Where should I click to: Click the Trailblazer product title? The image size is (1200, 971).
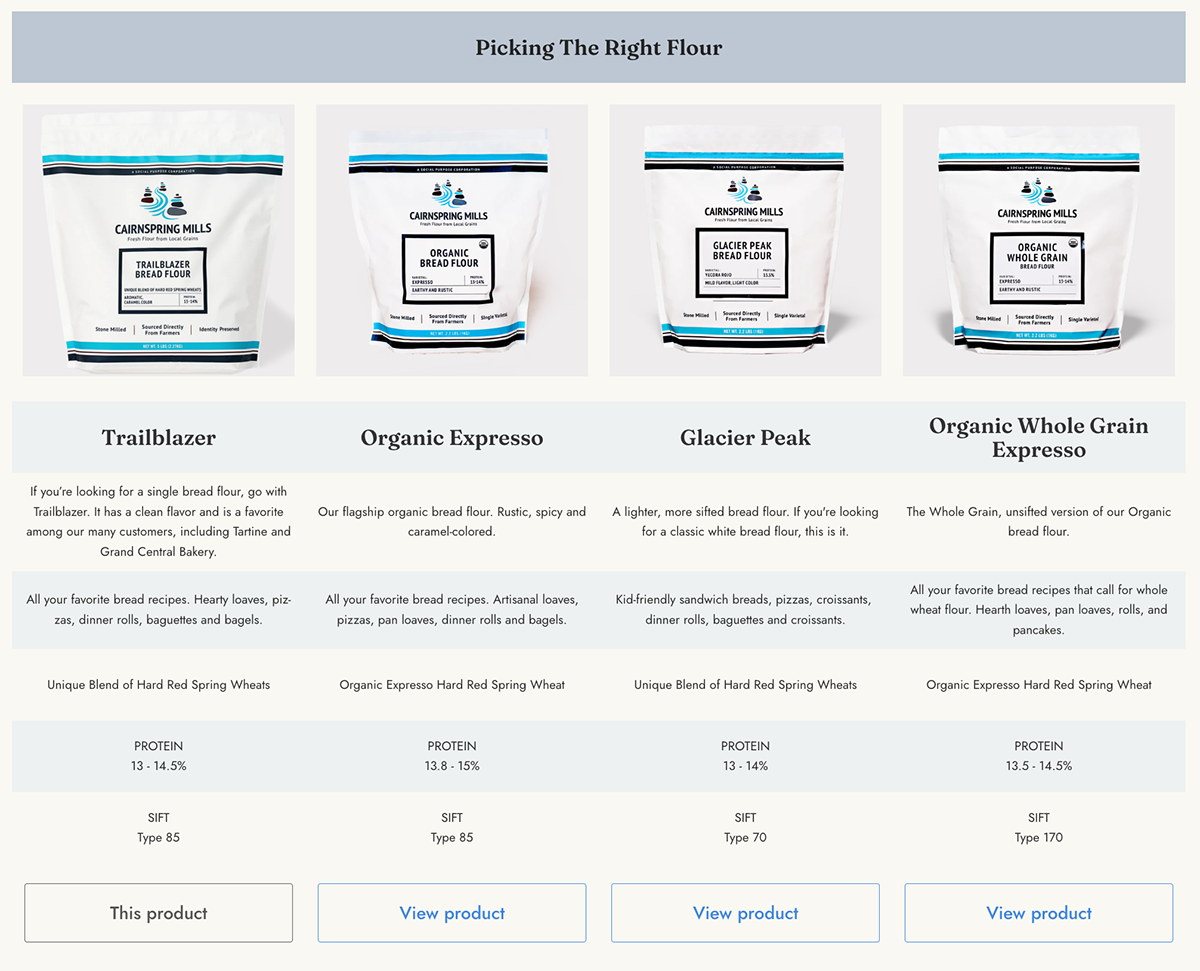click(x=159, y=438)
